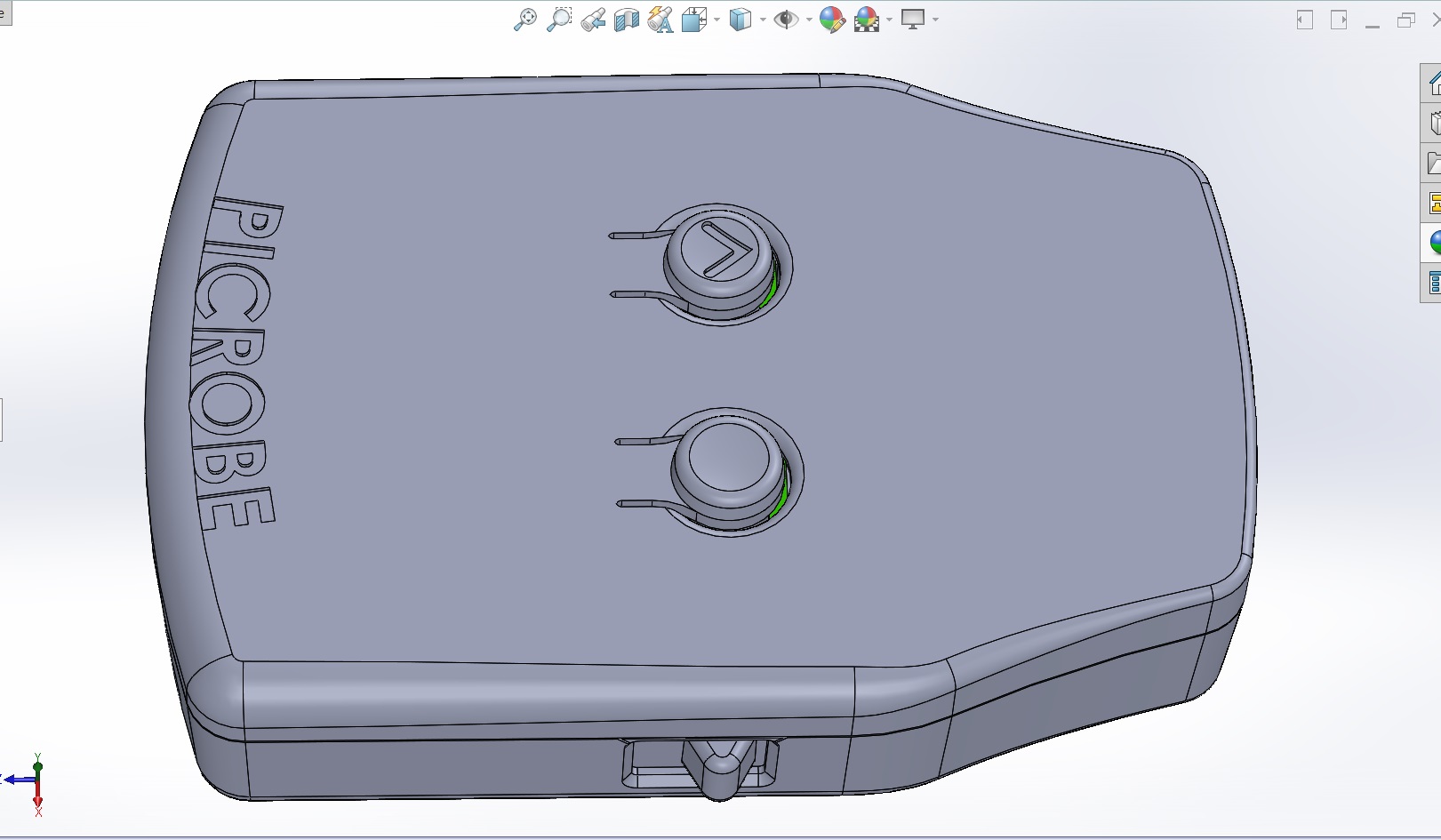
Task: Expand the Hide/Show Items dropdown arrow
Action: 809,20
